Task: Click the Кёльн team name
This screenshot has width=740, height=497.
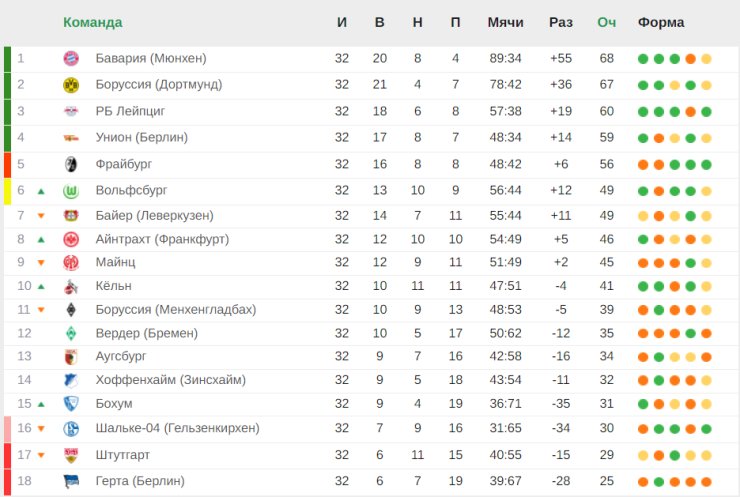Action: pyautogui.click(x=113, y=286)
